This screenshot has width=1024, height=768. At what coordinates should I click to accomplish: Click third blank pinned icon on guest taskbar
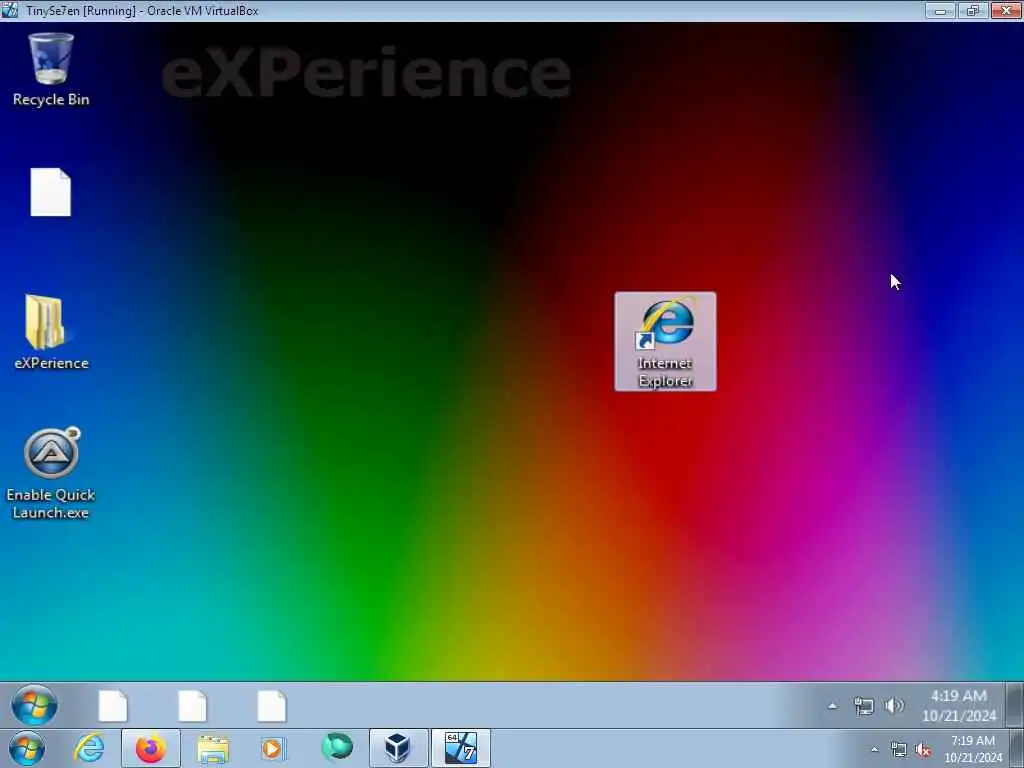[272, 706]
